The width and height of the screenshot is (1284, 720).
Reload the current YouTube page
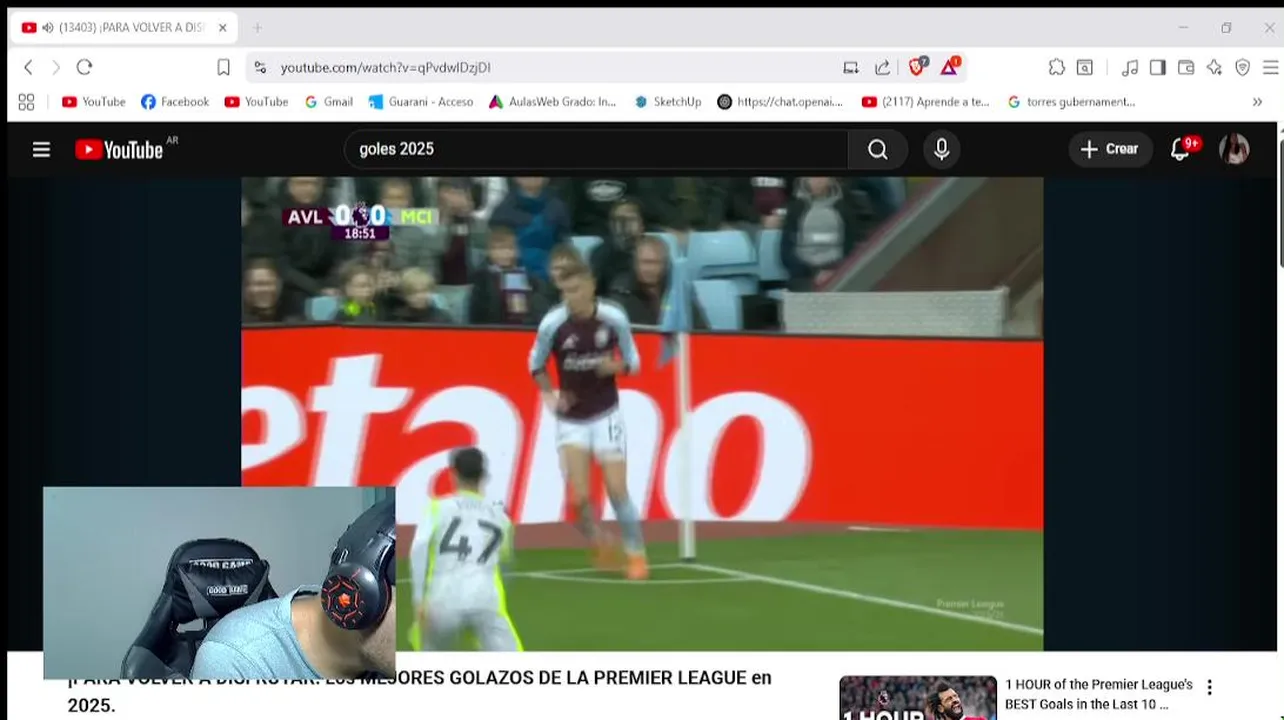[85, 67]
